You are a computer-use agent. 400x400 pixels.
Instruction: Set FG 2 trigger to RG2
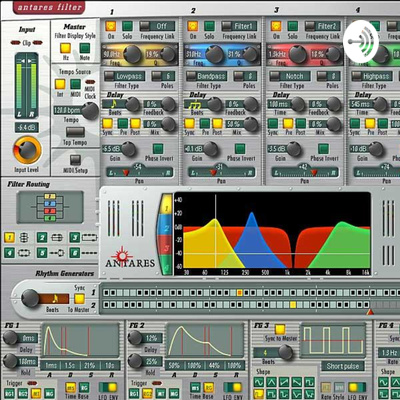(x=147, y=394)
